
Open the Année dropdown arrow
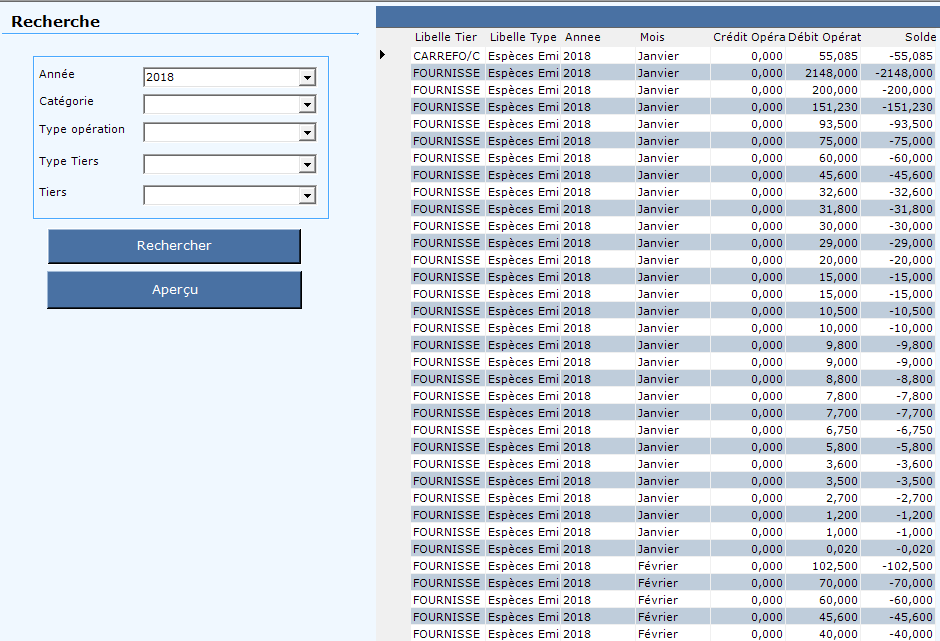point(307,77)
